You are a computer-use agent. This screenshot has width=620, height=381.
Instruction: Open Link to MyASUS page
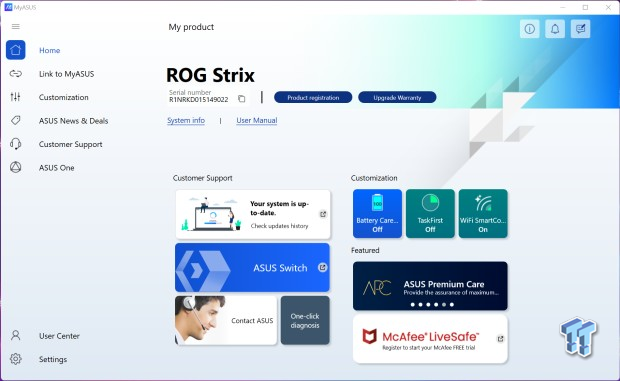pos(66,74)
